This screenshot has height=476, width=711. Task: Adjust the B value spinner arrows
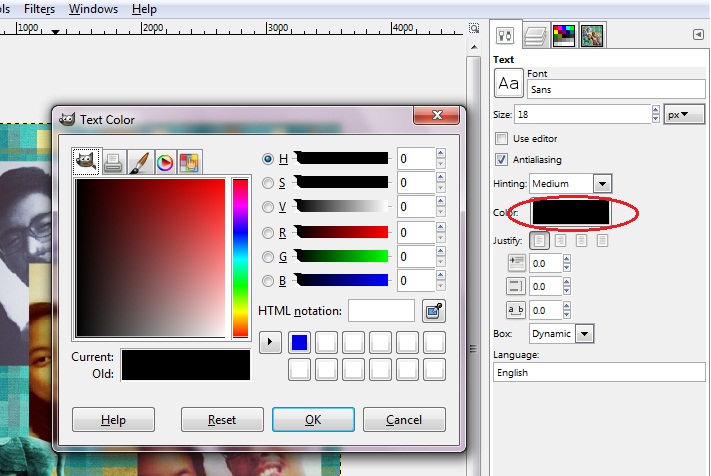point(440,281)
